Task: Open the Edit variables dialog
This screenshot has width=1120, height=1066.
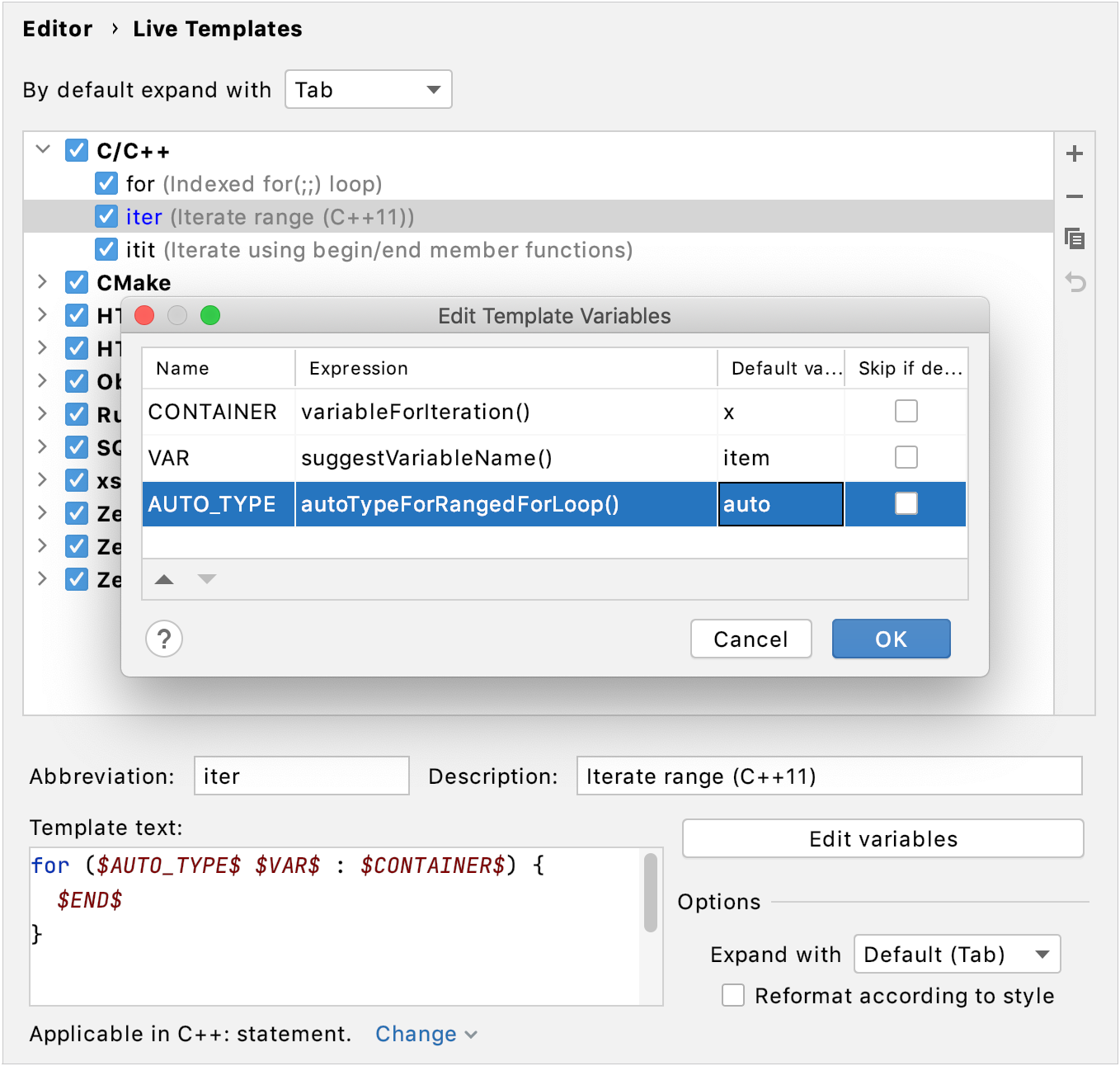Action: [882, 838]
